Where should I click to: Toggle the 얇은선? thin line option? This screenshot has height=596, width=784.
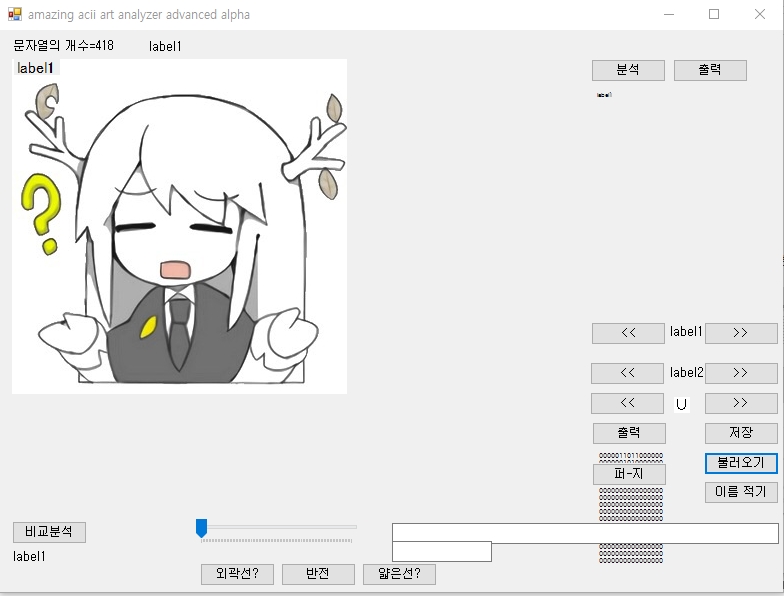[x=399, y=574]
